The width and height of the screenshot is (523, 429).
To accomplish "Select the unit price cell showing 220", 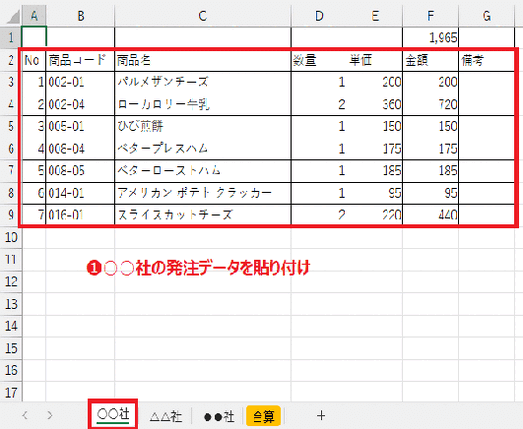I will 375,214.
